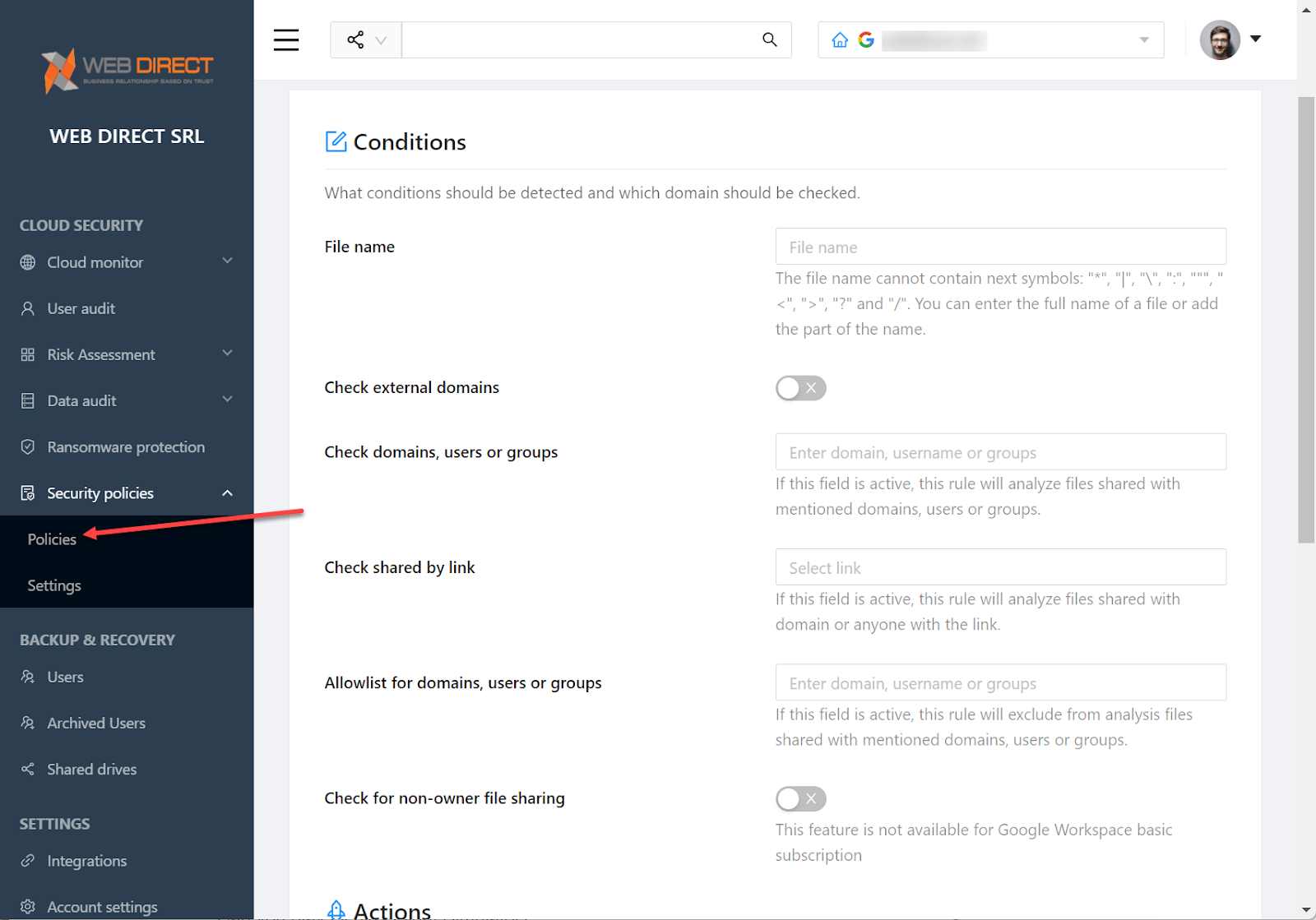Click the Integrations sidebar icon
The image size is (1316, 920).
[x=29, y=861]
